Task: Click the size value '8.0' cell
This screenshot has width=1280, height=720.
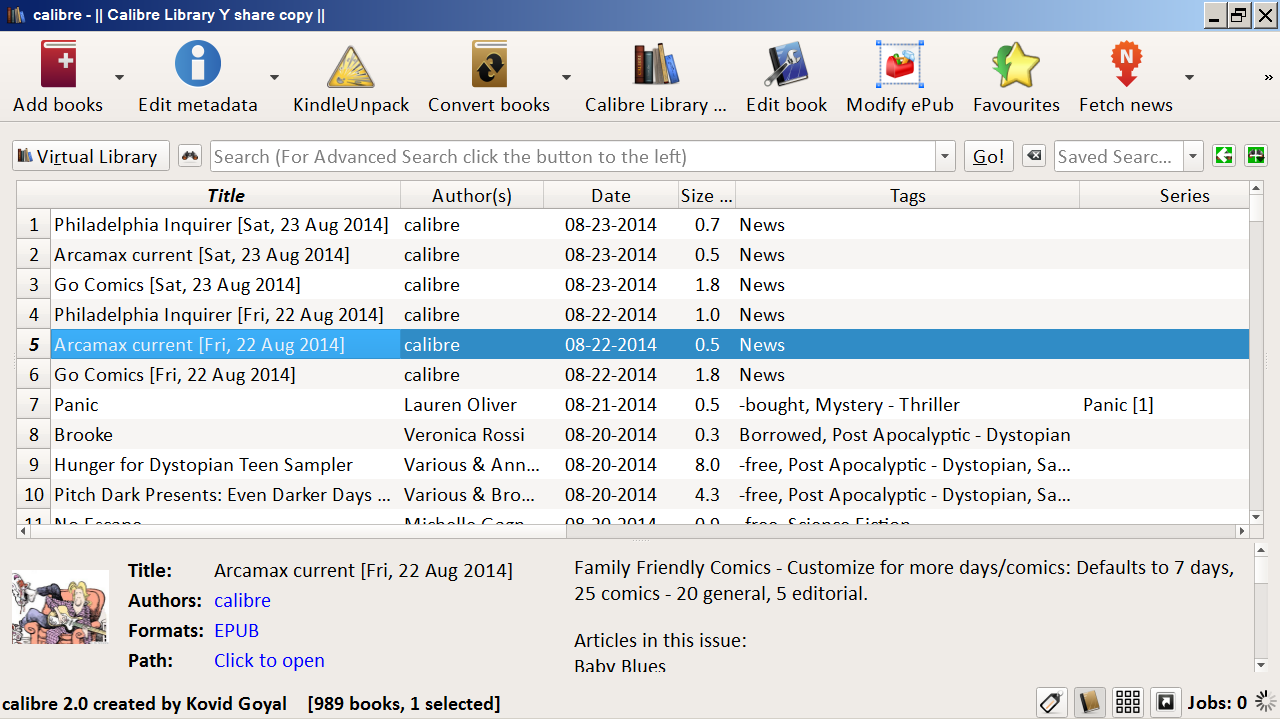Action: click(707, 465)
